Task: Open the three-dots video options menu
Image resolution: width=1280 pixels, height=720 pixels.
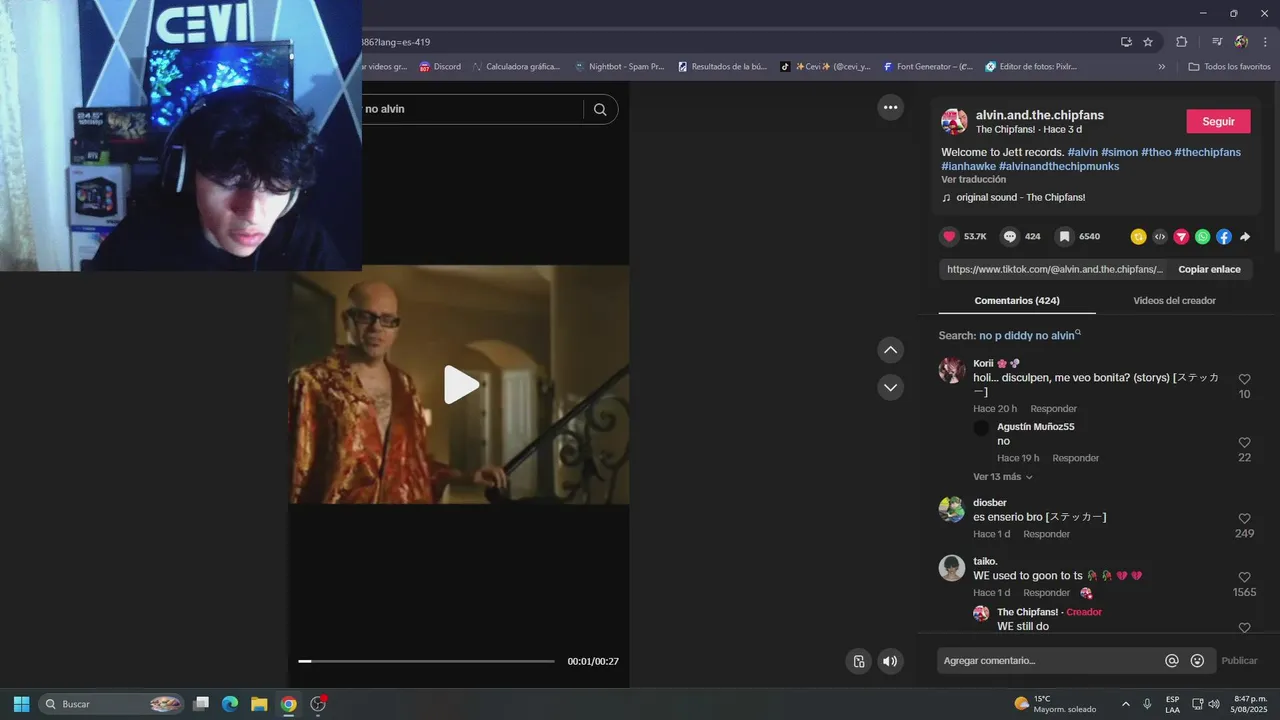Action: (890, 108)
